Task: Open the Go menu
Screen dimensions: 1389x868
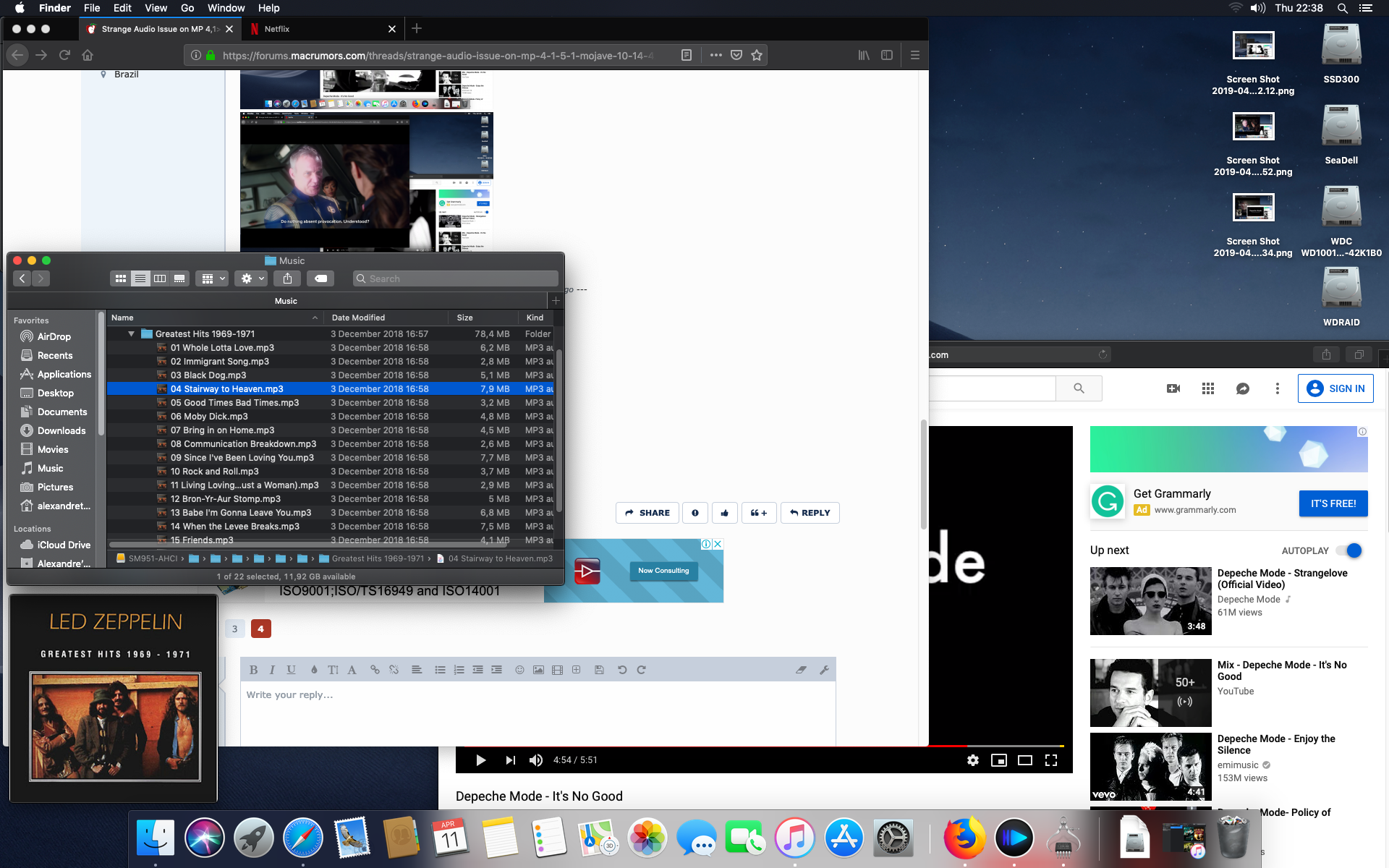Action: click(x=187, y=8)
